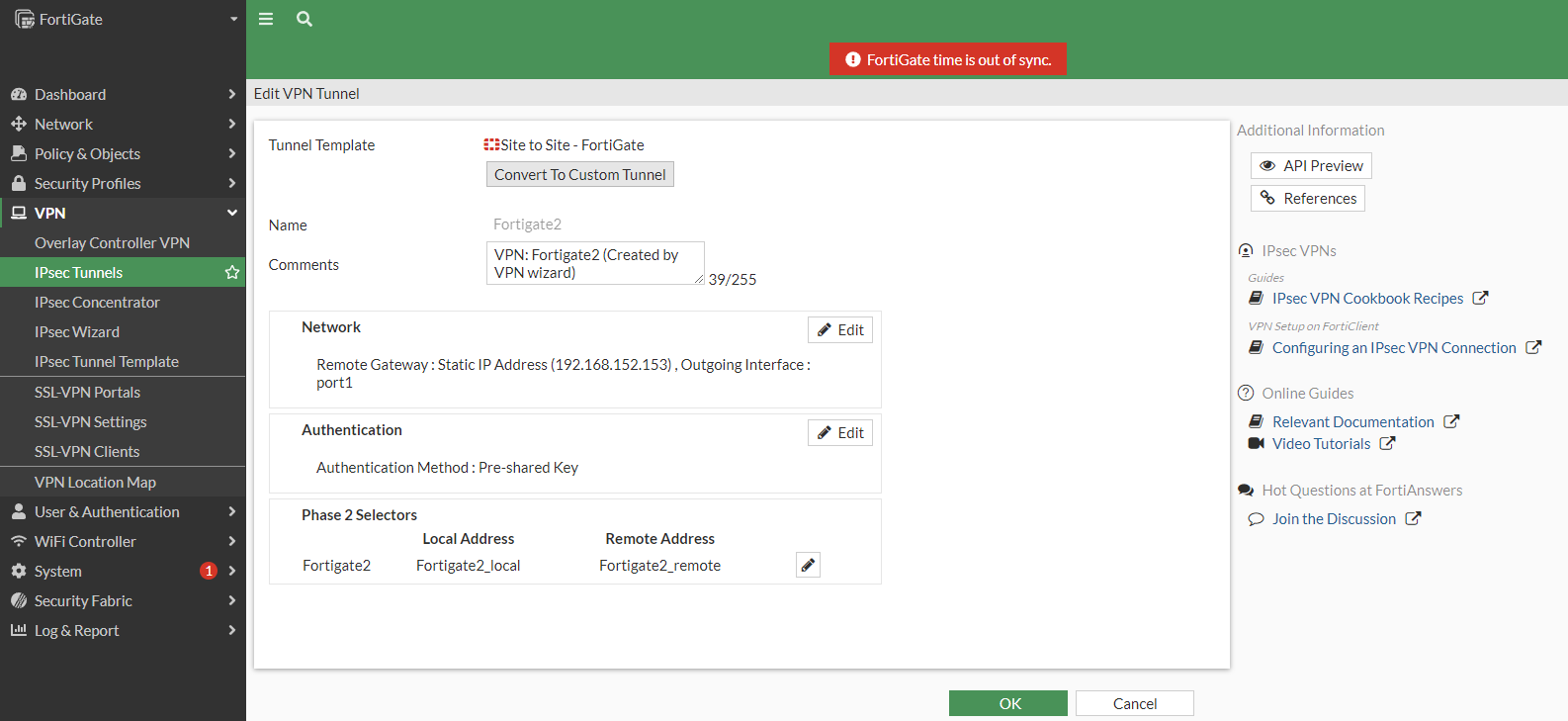Click the Network arrows icon
The height and width of the screenshot is (721, 1568).
(19, 124)
